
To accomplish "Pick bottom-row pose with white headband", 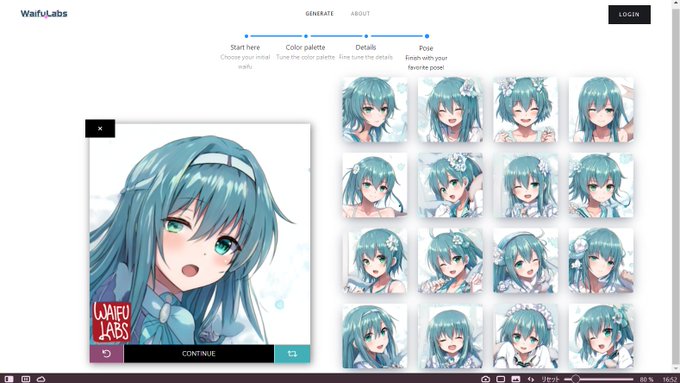I will click(375, 336).
